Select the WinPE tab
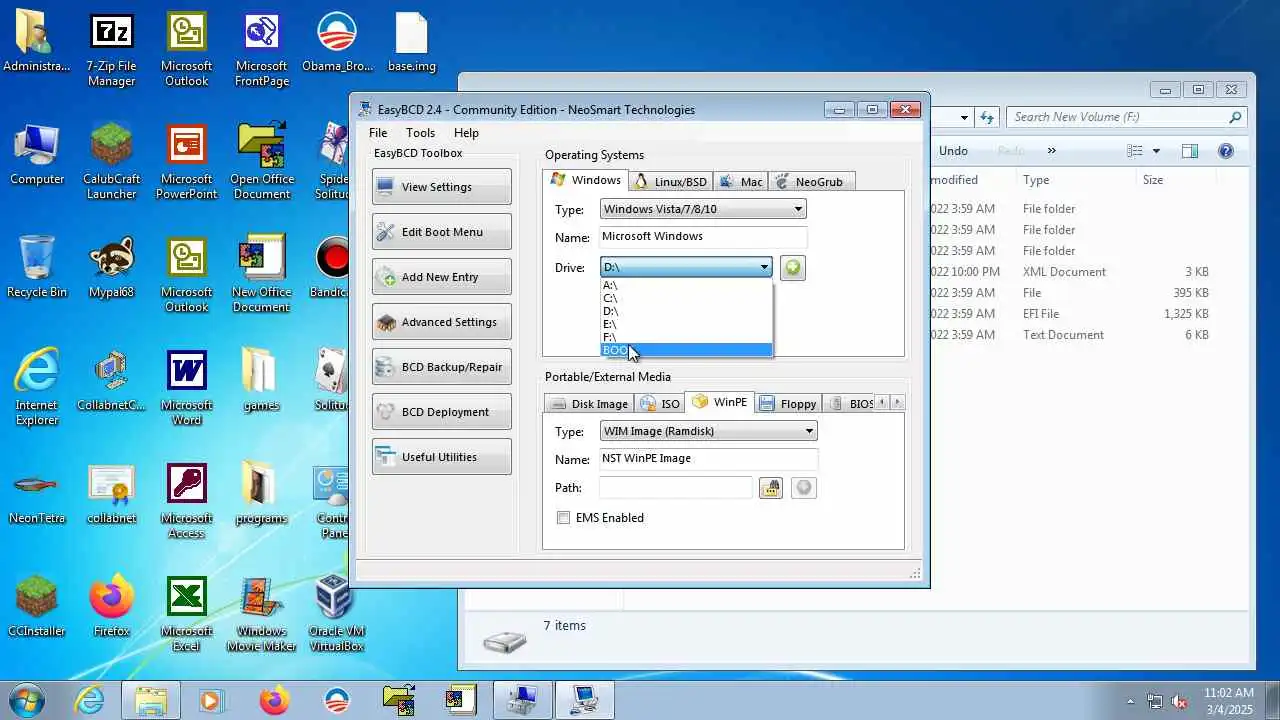The image size is (1280, 720). (x=719, y=402)
